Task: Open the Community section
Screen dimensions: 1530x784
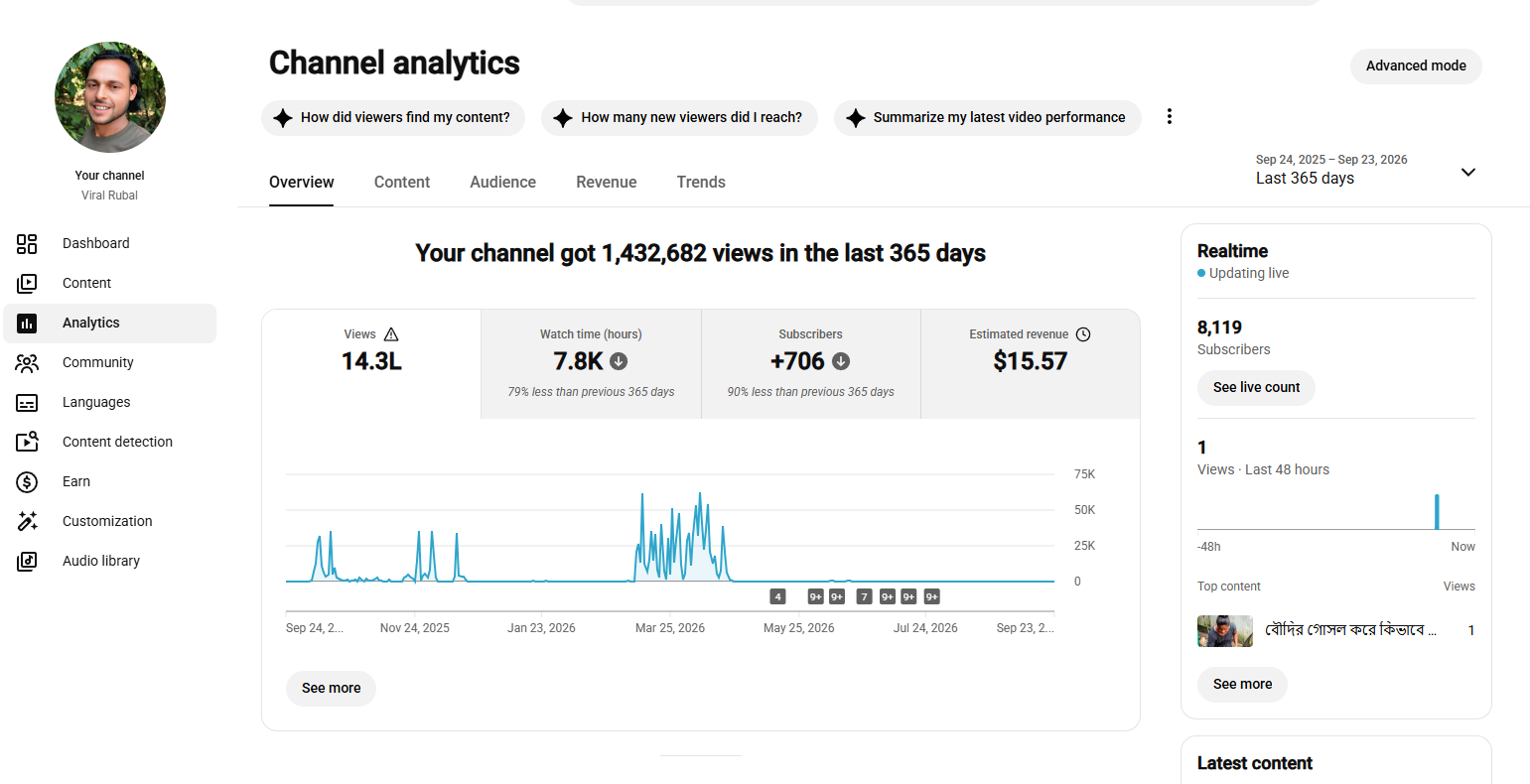Action: coord(109,362)
